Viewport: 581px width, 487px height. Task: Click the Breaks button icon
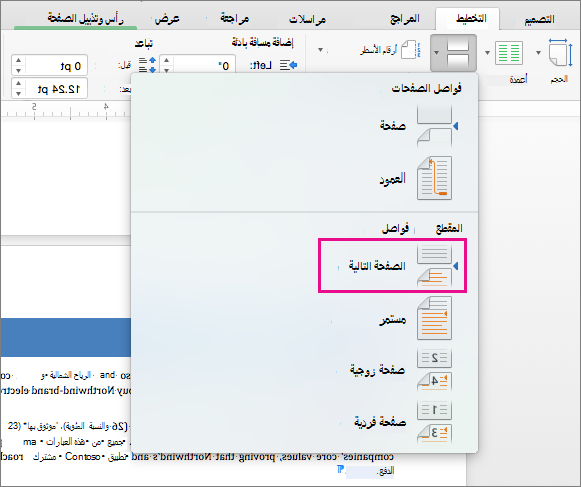[458, 53]
